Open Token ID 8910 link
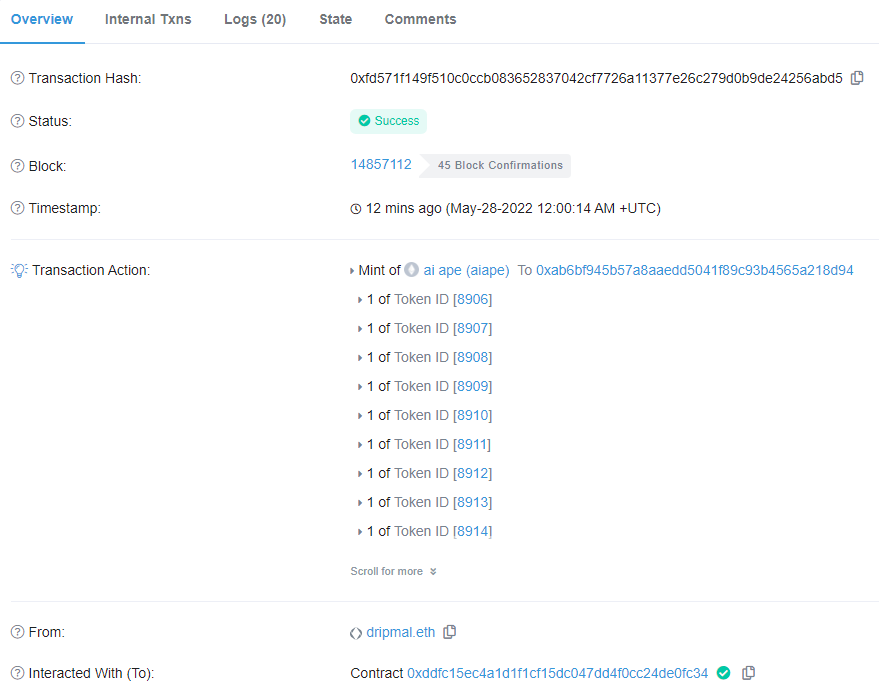879x690 pixels. point(471,415)
